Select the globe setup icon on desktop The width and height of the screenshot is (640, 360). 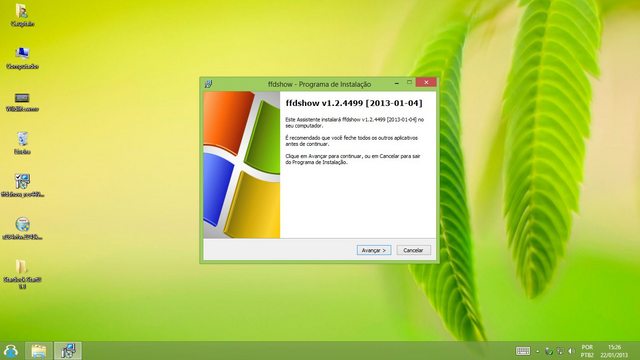click(22, 228)
